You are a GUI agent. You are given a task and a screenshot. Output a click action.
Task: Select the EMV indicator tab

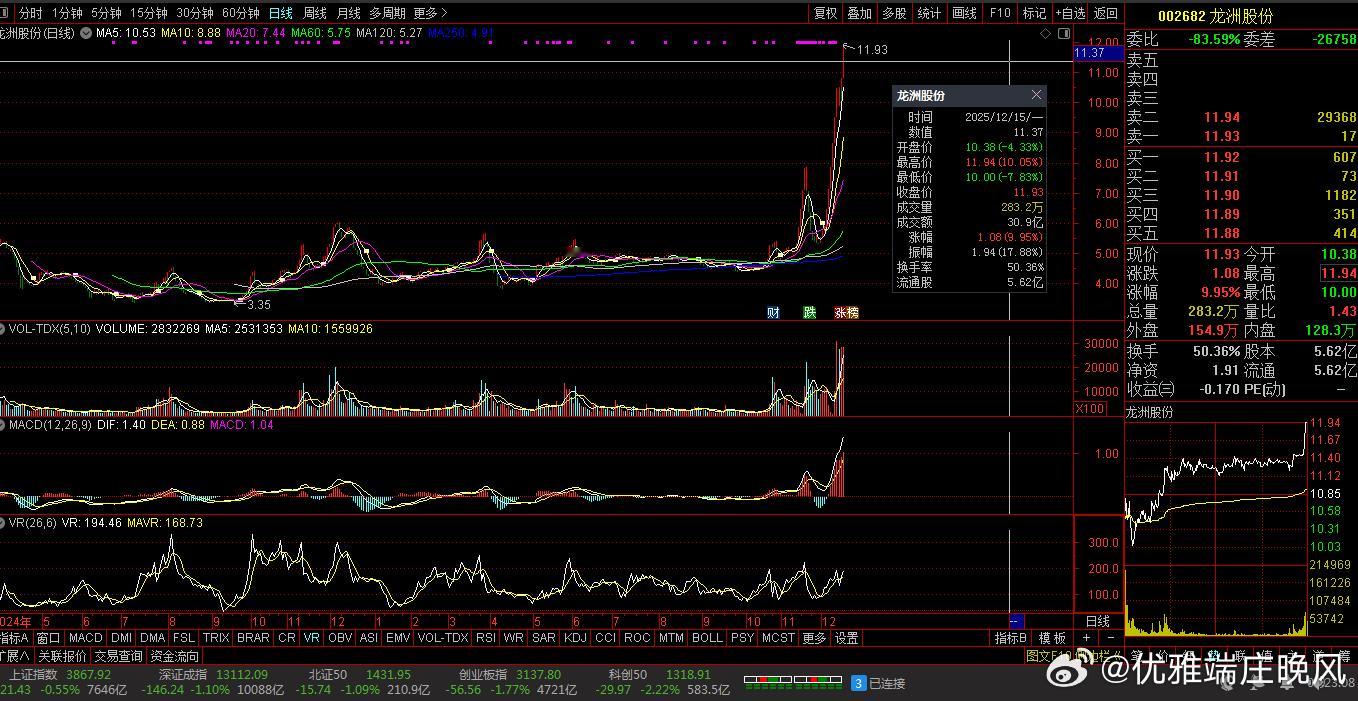coord(398,638)
